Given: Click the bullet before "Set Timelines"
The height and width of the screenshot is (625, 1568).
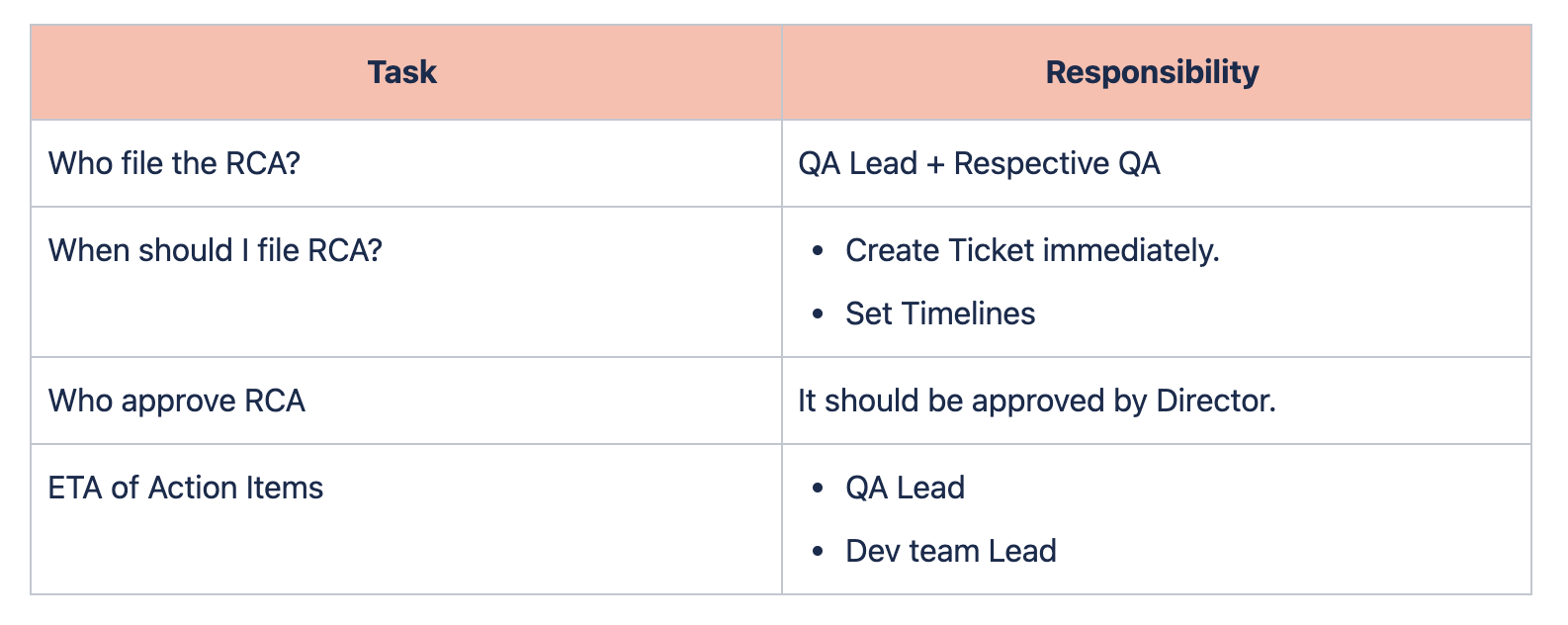Looking at the screenshot, I should tap(817, 314).
